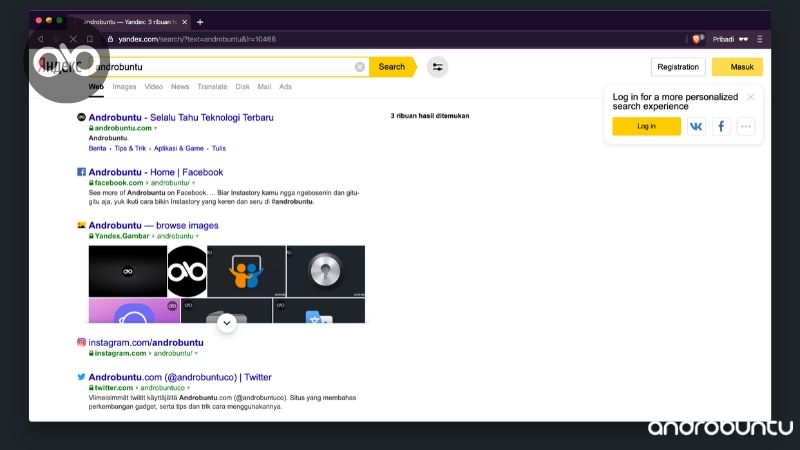This screenshot has height=450, width=800.
Task: Select the Web tab
Action: point(96,87)
